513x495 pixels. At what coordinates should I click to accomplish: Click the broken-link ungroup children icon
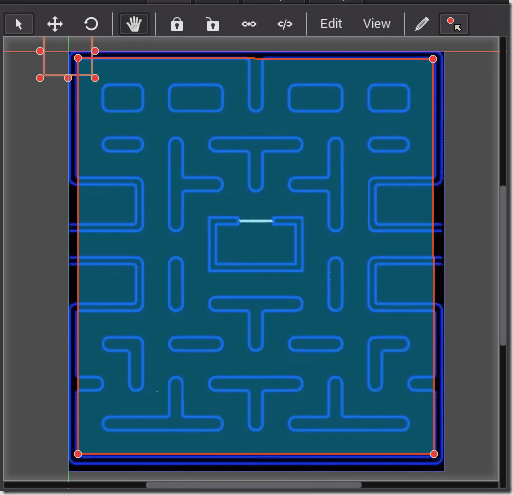(x=285, y=24)
